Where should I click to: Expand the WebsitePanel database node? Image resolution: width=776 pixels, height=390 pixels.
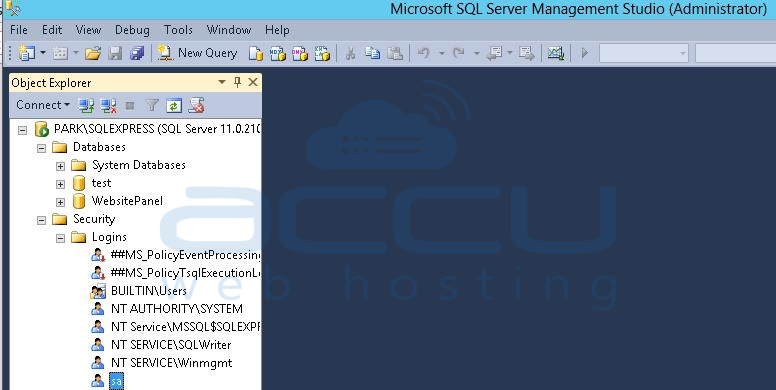click(x=60, y=202)
